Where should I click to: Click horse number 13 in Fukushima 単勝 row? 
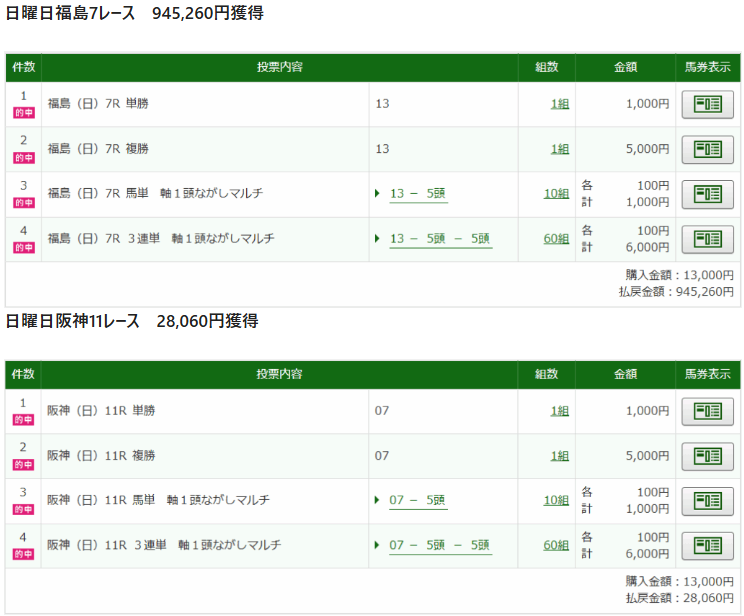point(382,103)
